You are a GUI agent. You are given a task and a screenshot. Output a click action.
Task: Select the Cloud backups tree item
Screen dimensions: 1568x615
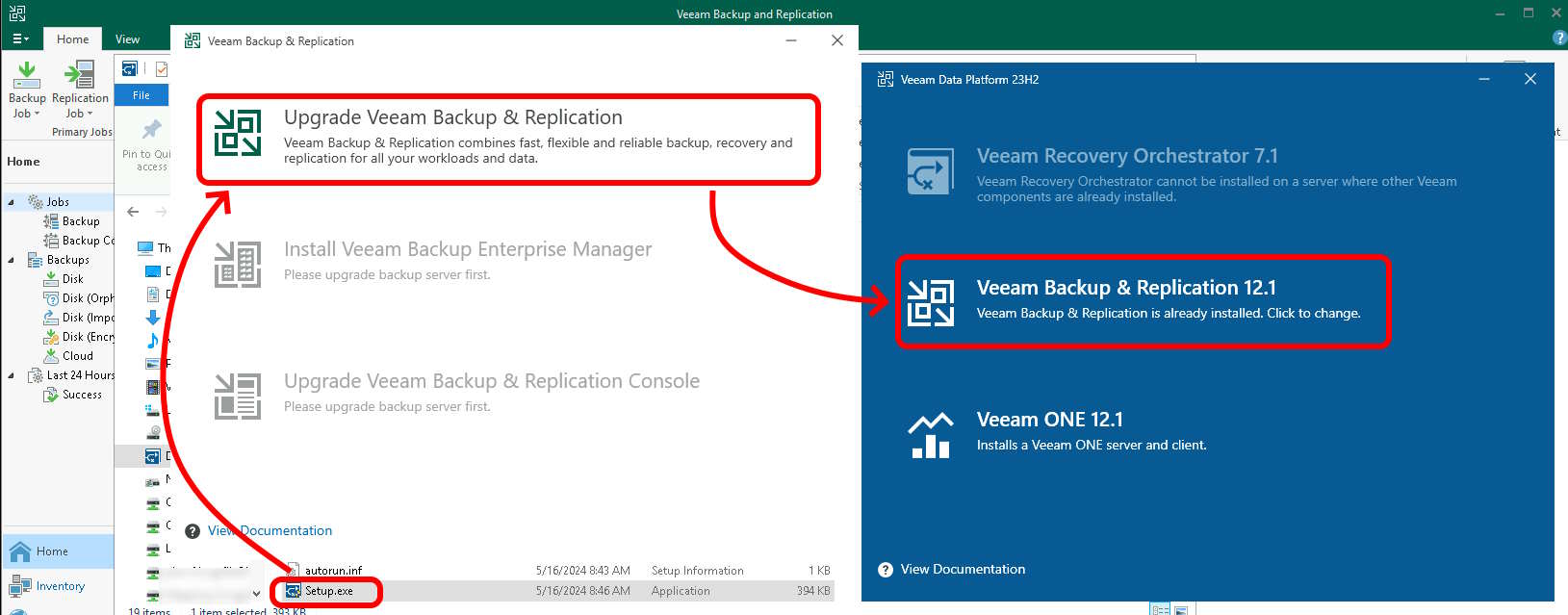[x=77, y=356]
